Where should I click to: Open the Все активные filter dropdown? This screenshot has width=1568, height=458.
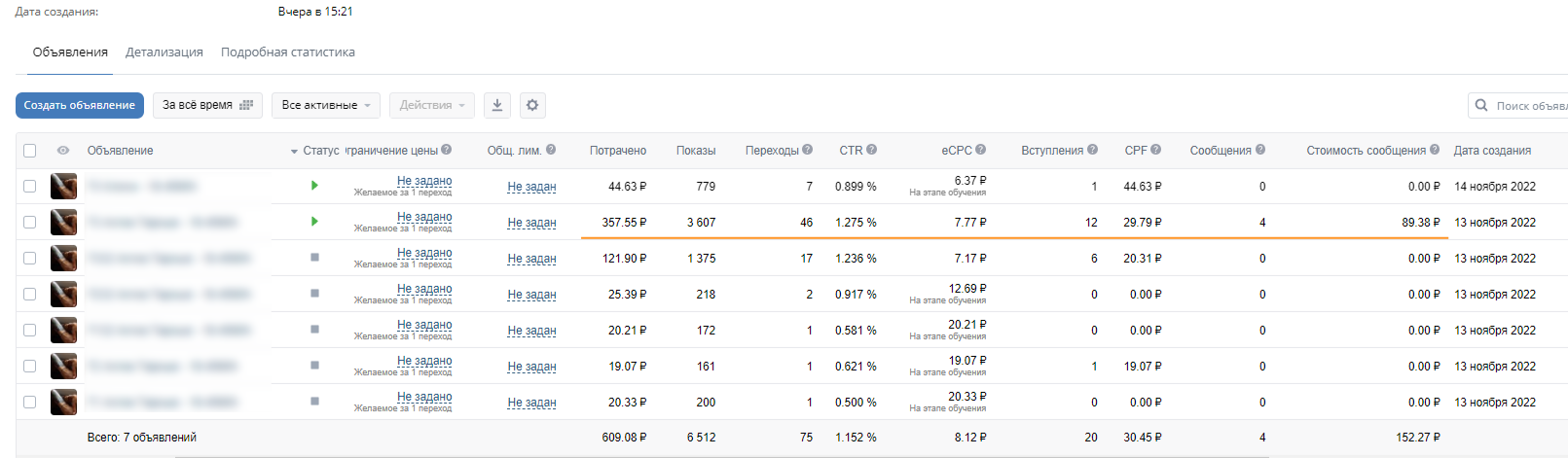(325, 105)
